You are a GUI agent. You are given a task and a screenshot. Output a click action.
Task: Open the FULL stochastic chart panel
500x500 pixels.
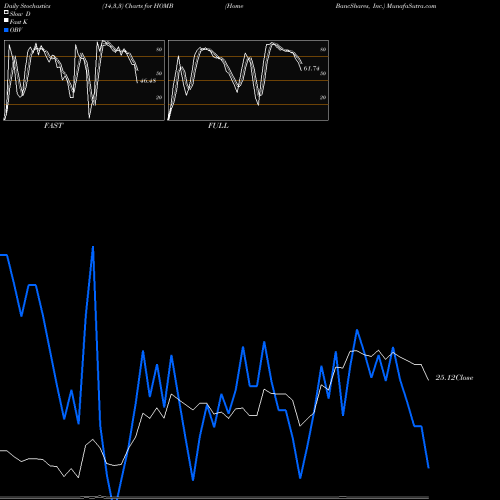(248, 80)
